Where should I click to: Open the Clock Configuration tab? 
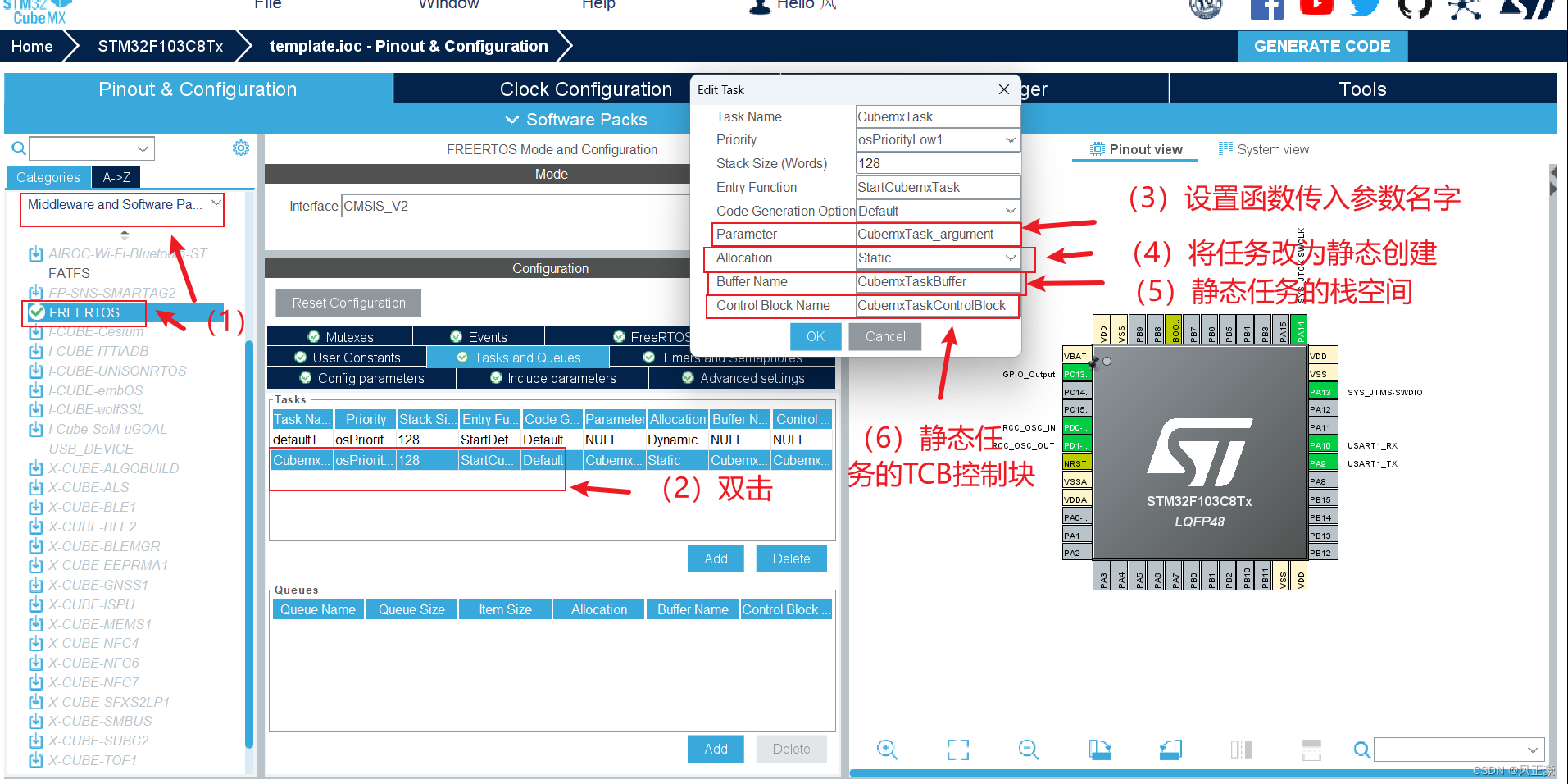pos(586,89)
